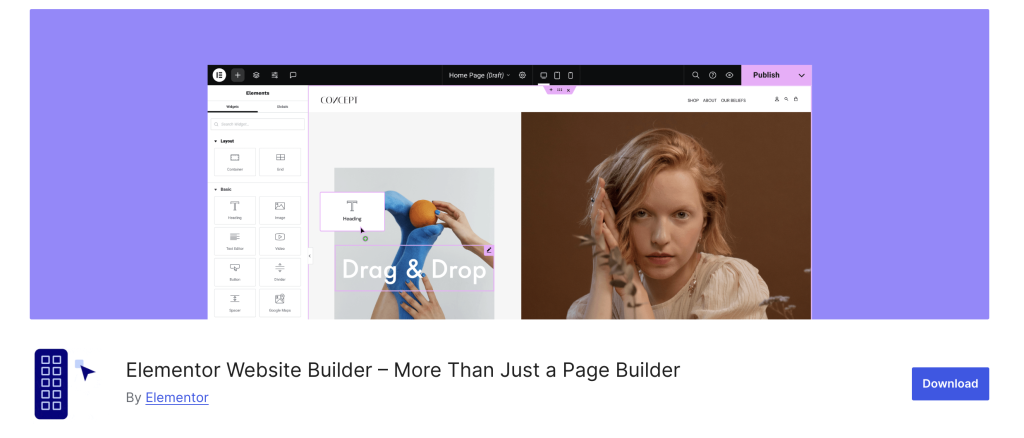Image resolution: width=1024 pixels, height=438 pixels.
Task: Switch to Mobile device view
Action: (x=570, y=75)
